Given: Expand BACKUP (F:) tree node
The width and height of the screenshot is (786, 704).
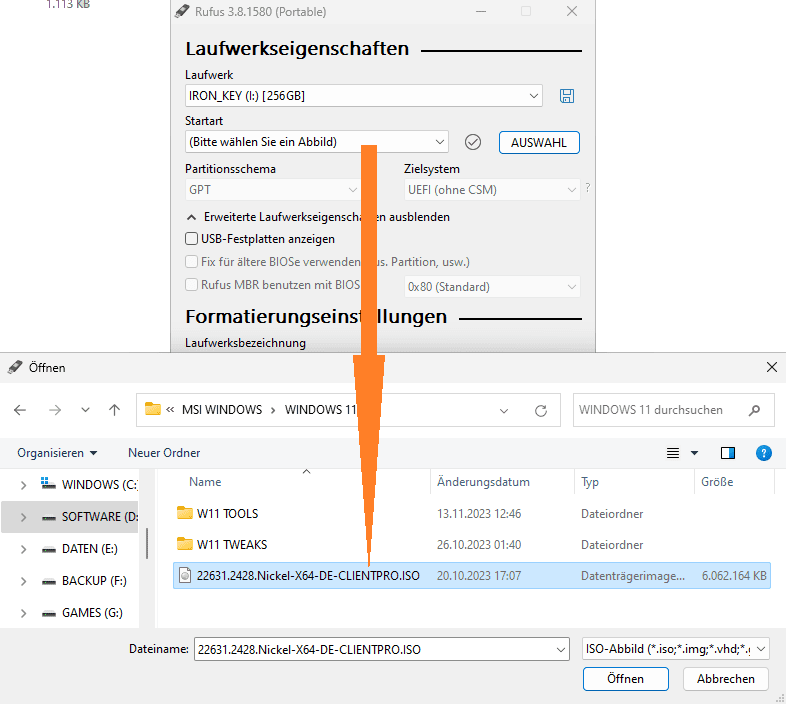Looking at the screenshot, I should (23, 581).
